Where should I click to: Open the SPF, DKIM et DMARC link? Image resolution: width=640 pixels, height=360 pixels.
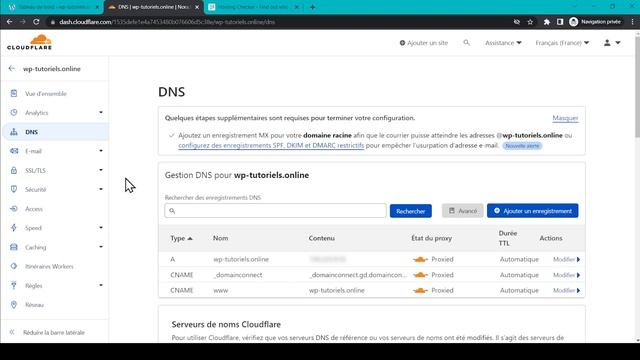(x=271, y=145)
